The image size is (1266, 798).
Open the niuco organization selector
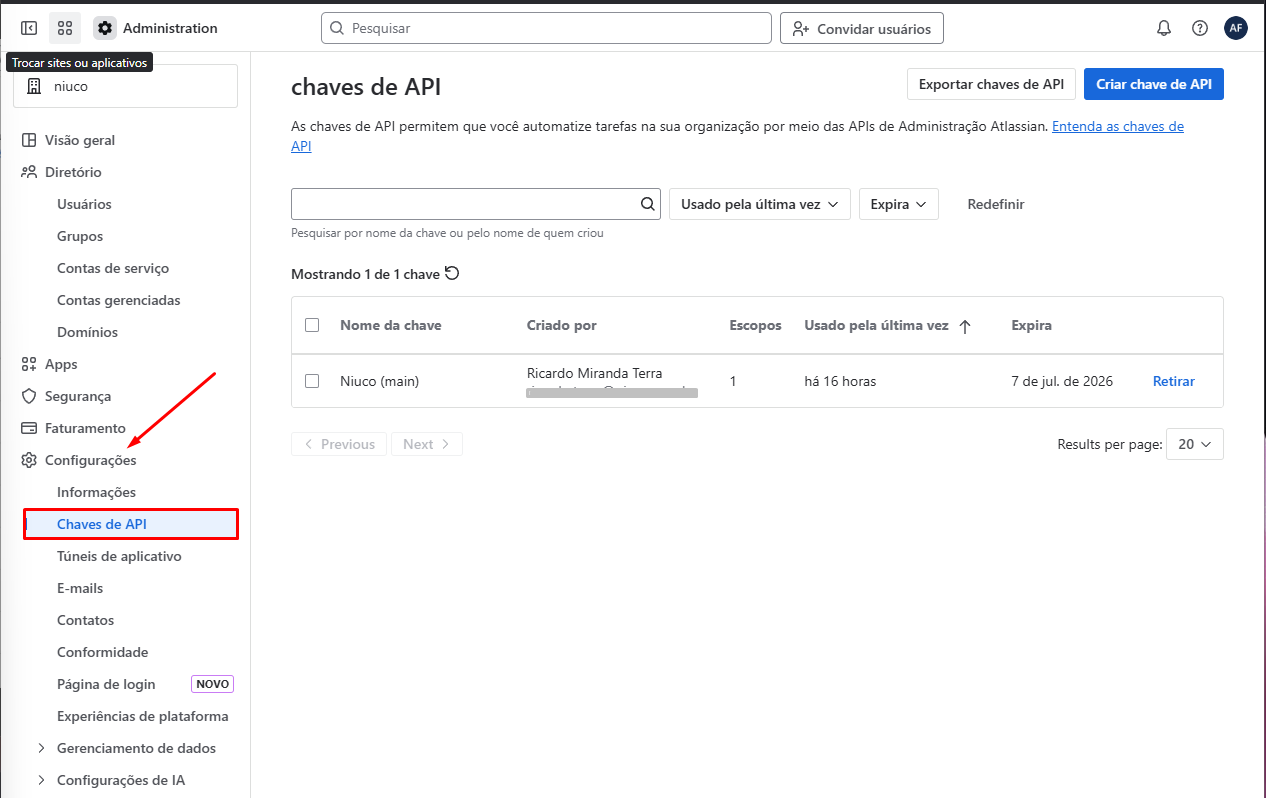(x=126, y=86)
